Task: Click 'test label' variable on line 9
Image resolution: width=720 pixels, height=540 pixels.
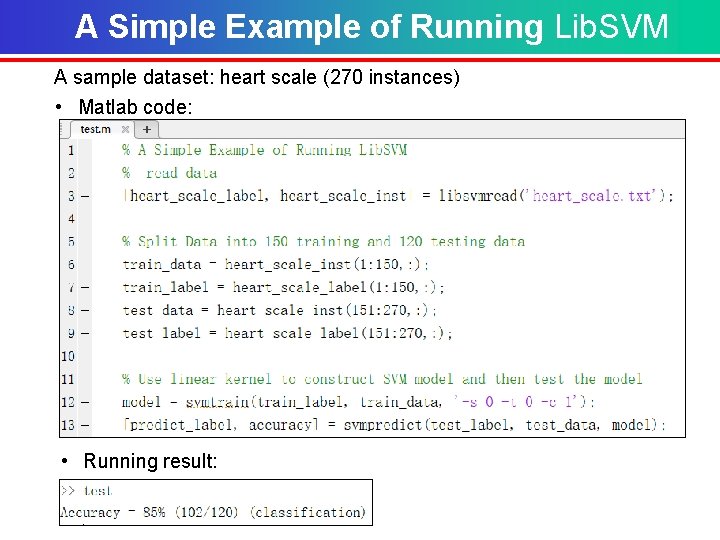Action: [x=162, y=333]
